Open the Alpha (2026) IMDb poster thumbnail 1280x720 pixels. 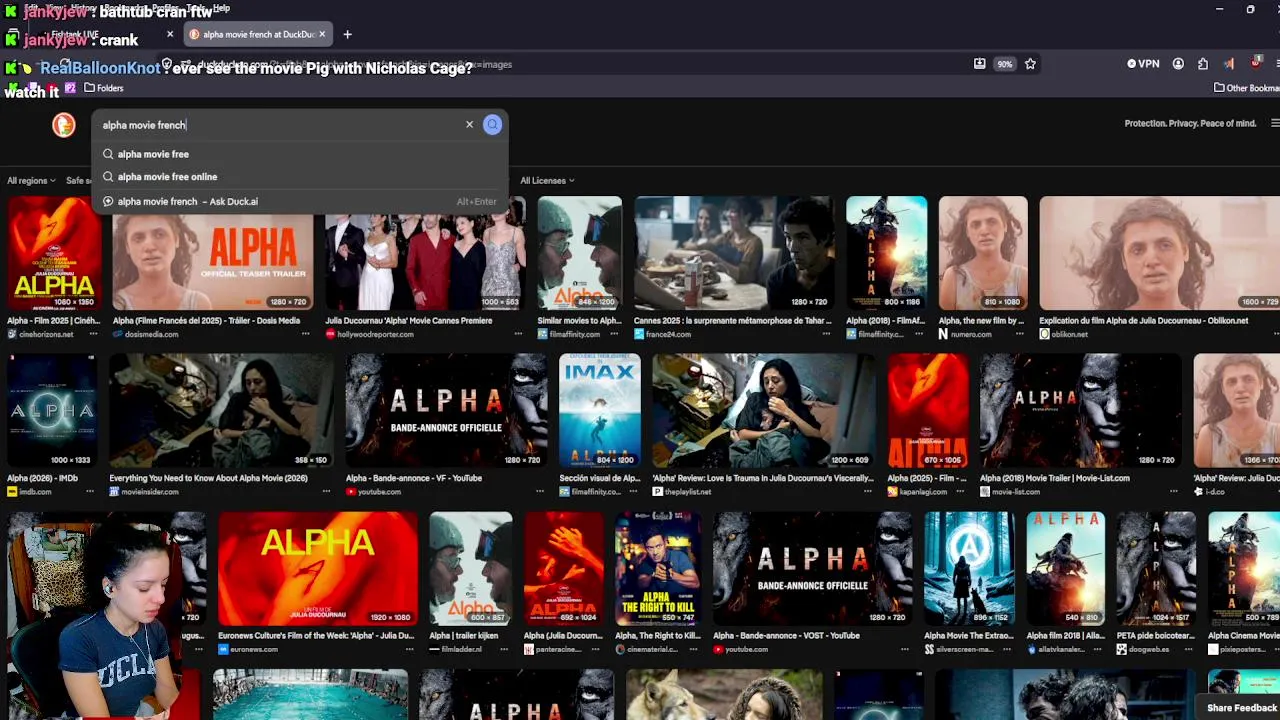[52, 410]
